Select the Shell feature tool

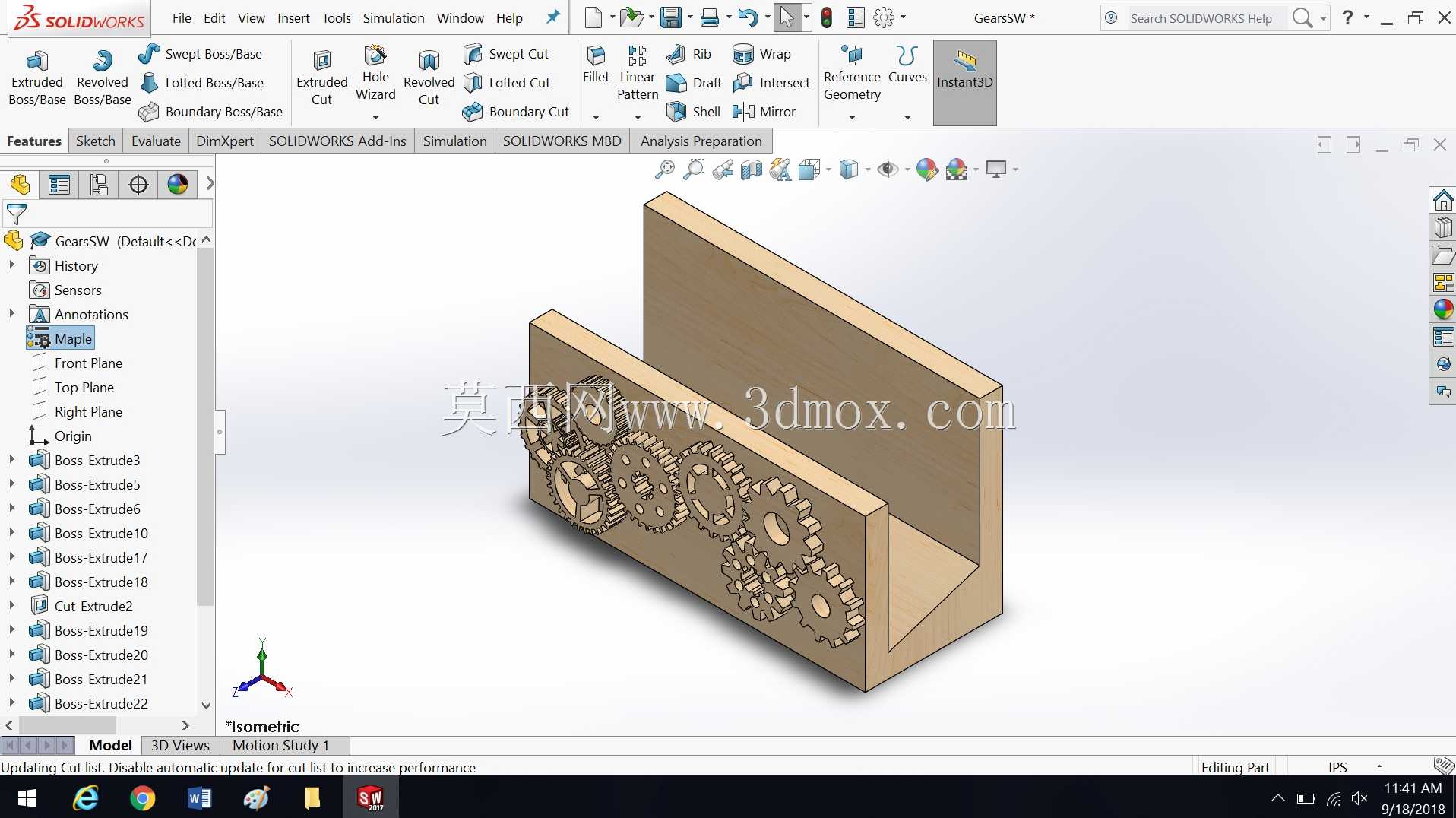point(693,112)
